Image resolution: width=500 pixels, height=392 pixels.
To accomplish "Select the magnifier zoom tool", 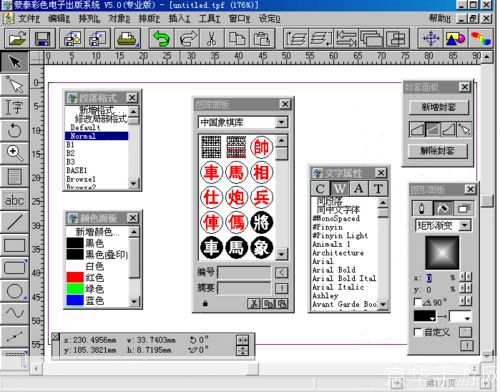I will point(14,153).
